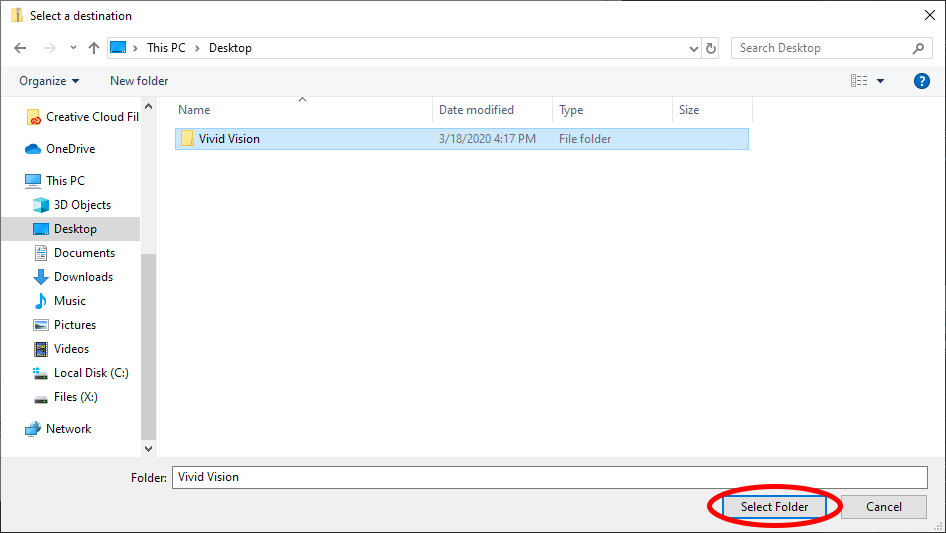
Task: Open the address bar history dropdown
Action: pos(694,49)
